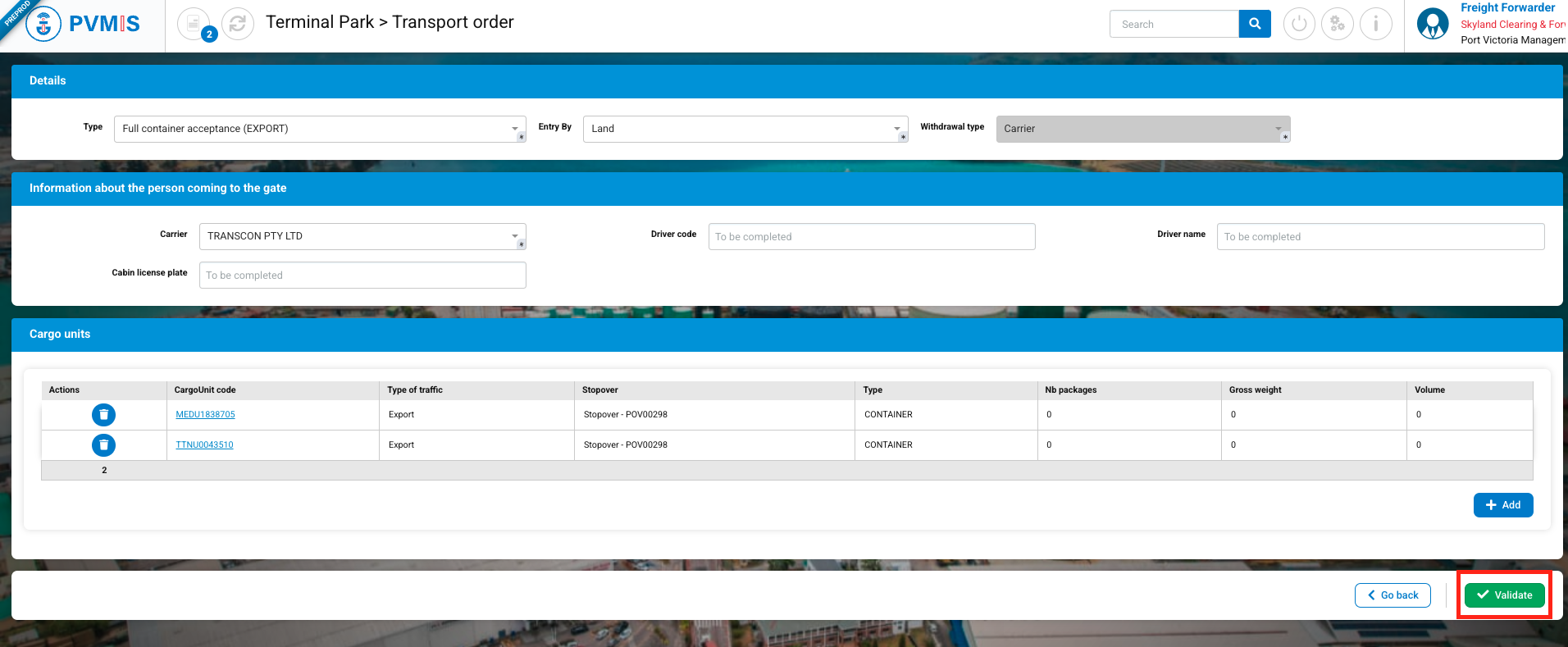The height and width of the screenshot is (647, 1568).
Task: Click the Driver code input field
Action: [871, 237]
